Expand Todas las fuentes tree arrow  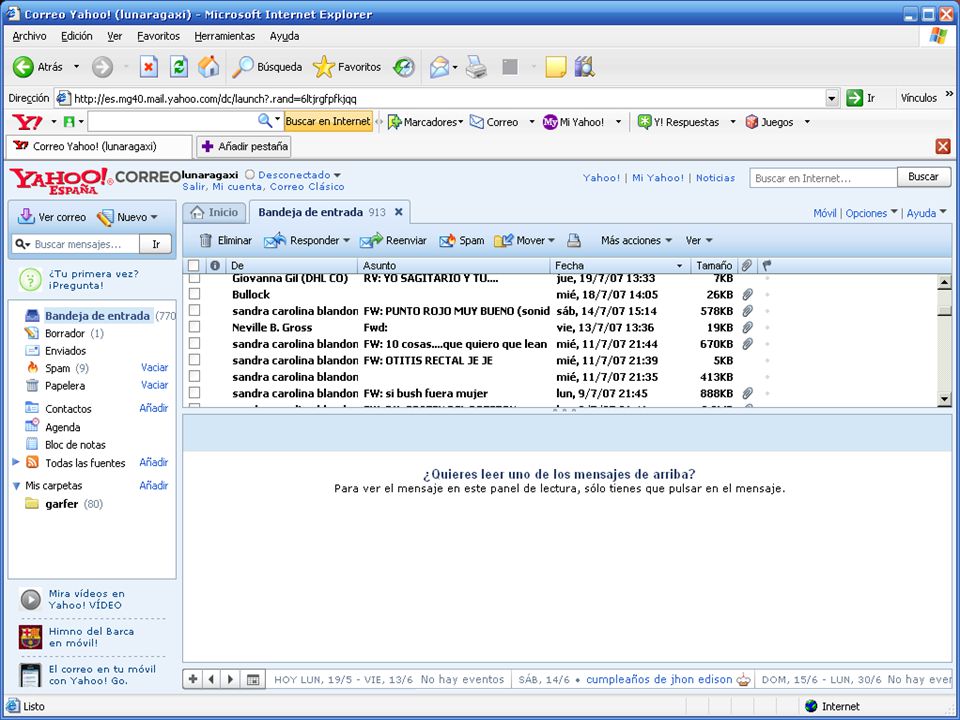(16, 462)
